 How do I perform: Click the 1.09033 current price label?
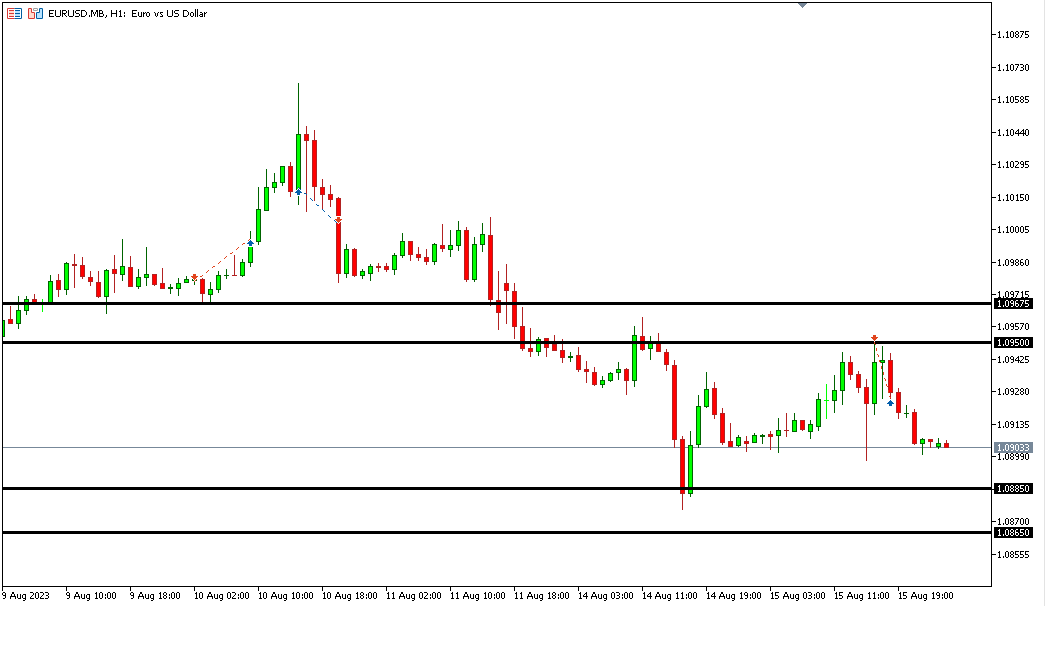coord(1013,447)
